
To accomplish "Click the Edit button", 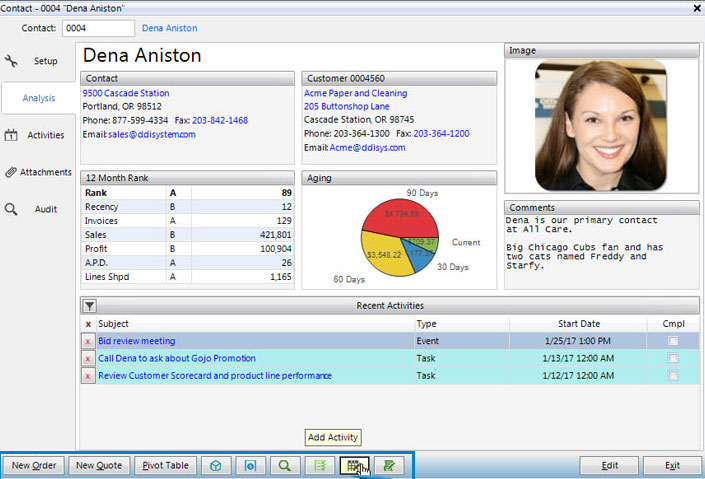I will [x=609, y=466].
